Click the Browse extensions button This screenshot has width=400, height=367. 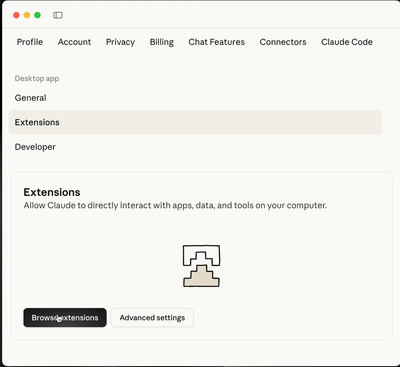(65, 318)
